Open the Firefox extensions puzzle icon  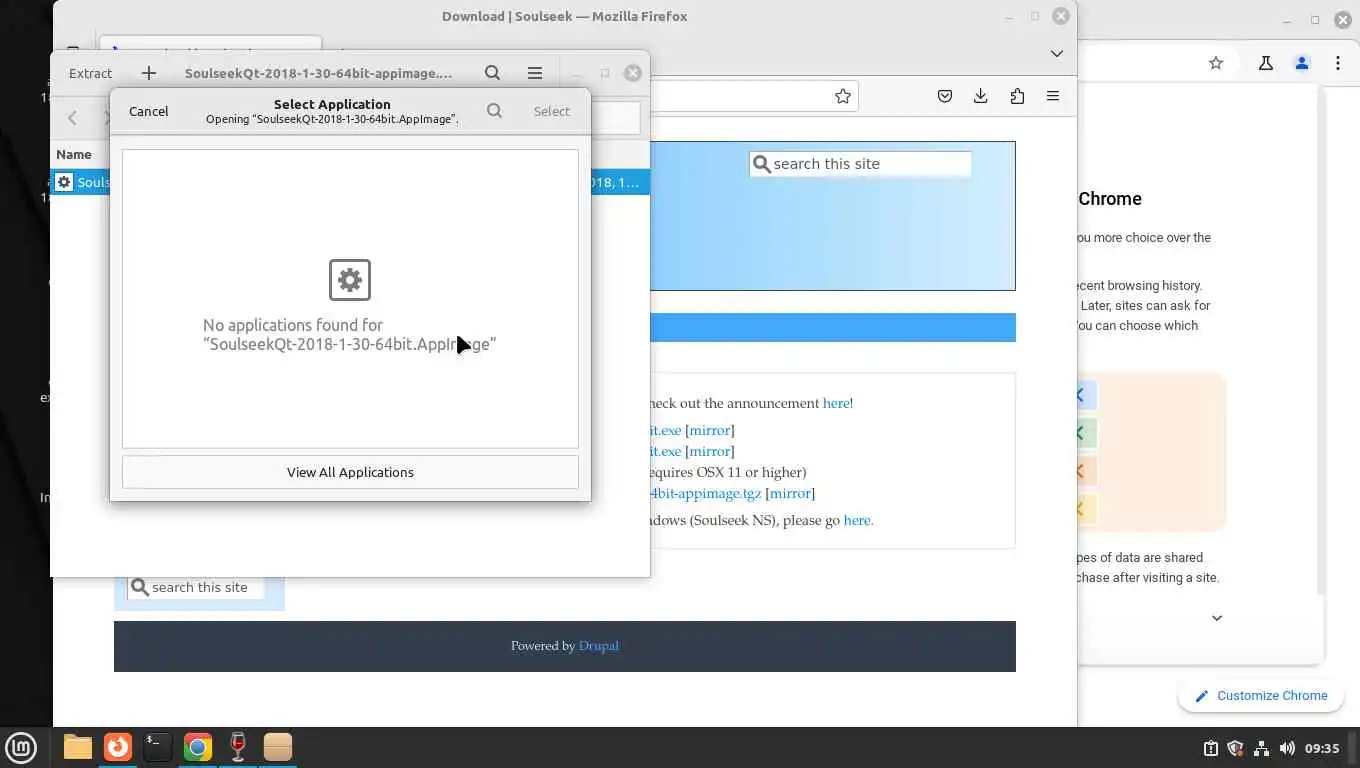pyautogui.click(x=1017, y=96)
